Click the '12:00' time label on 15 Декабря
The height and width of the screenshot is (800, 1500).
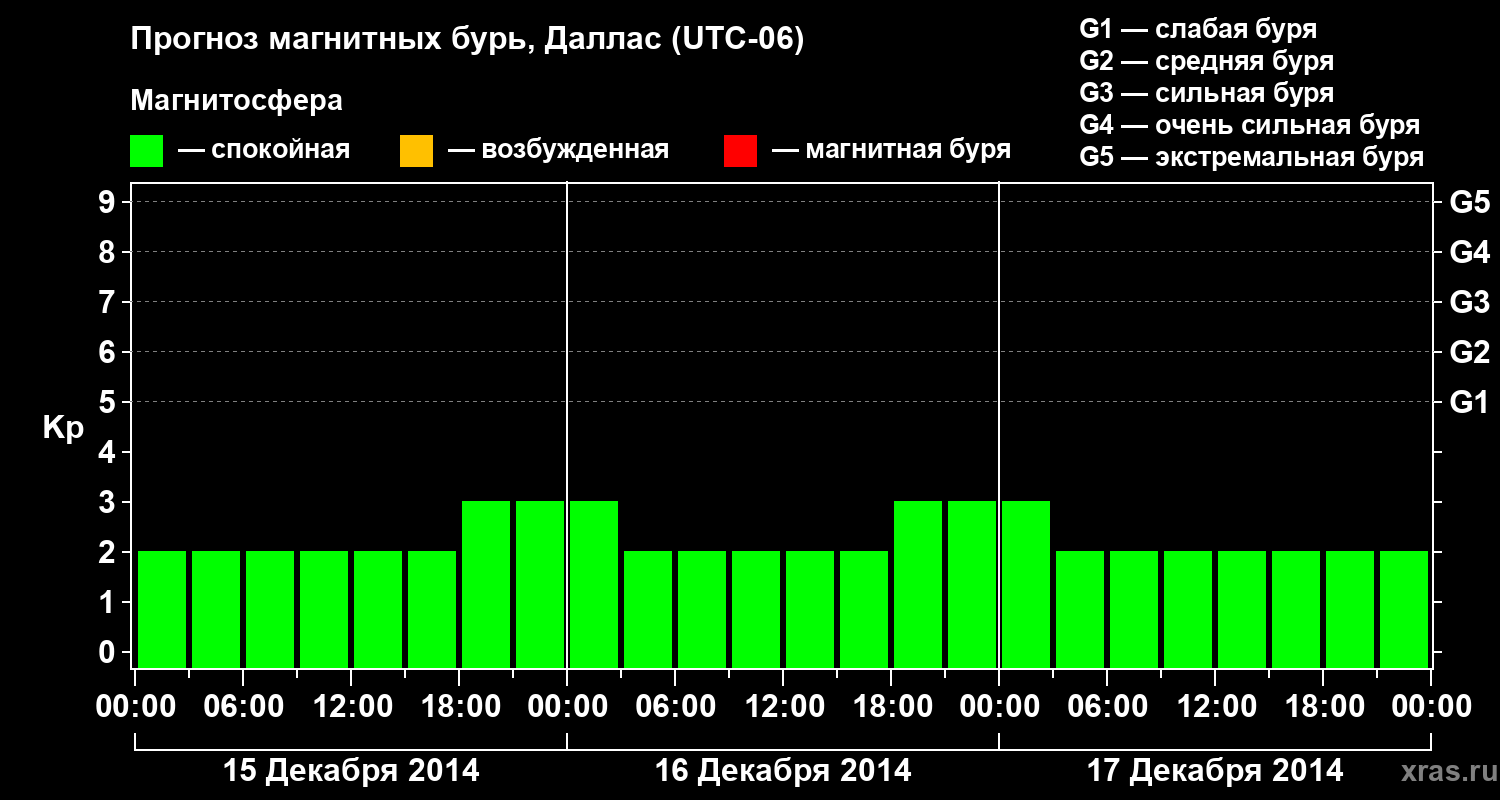tap(352, 706)
